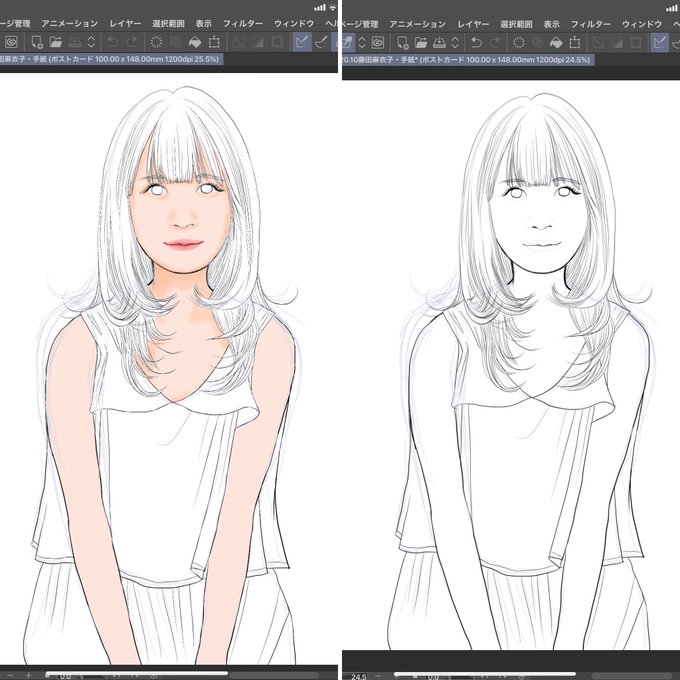Viewport: 680px width, 680px height.
Task: Click Open file folder icon in left screenshot
Action: click(56, 42)
